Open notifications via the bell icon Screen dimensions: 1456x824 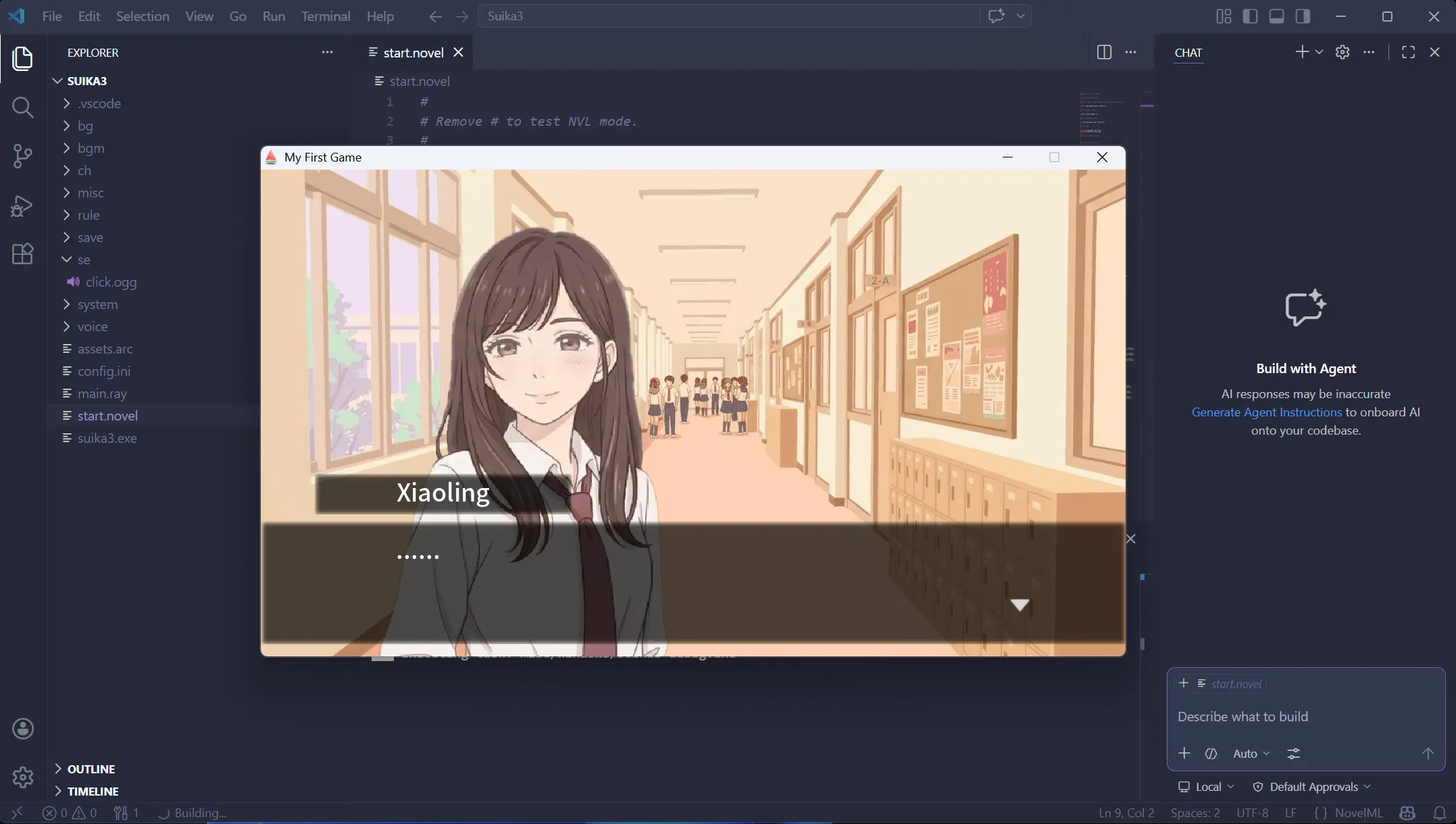(1439, 813)
